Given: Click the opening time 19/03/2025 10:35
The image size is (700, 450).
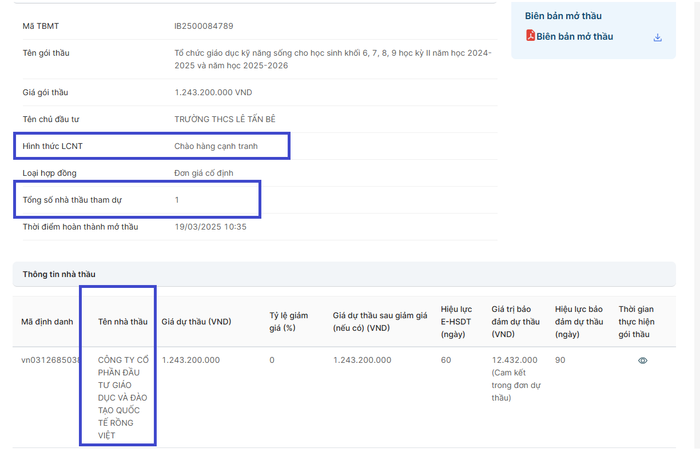Looking at the screenshot, I should [x=210, y=227].
